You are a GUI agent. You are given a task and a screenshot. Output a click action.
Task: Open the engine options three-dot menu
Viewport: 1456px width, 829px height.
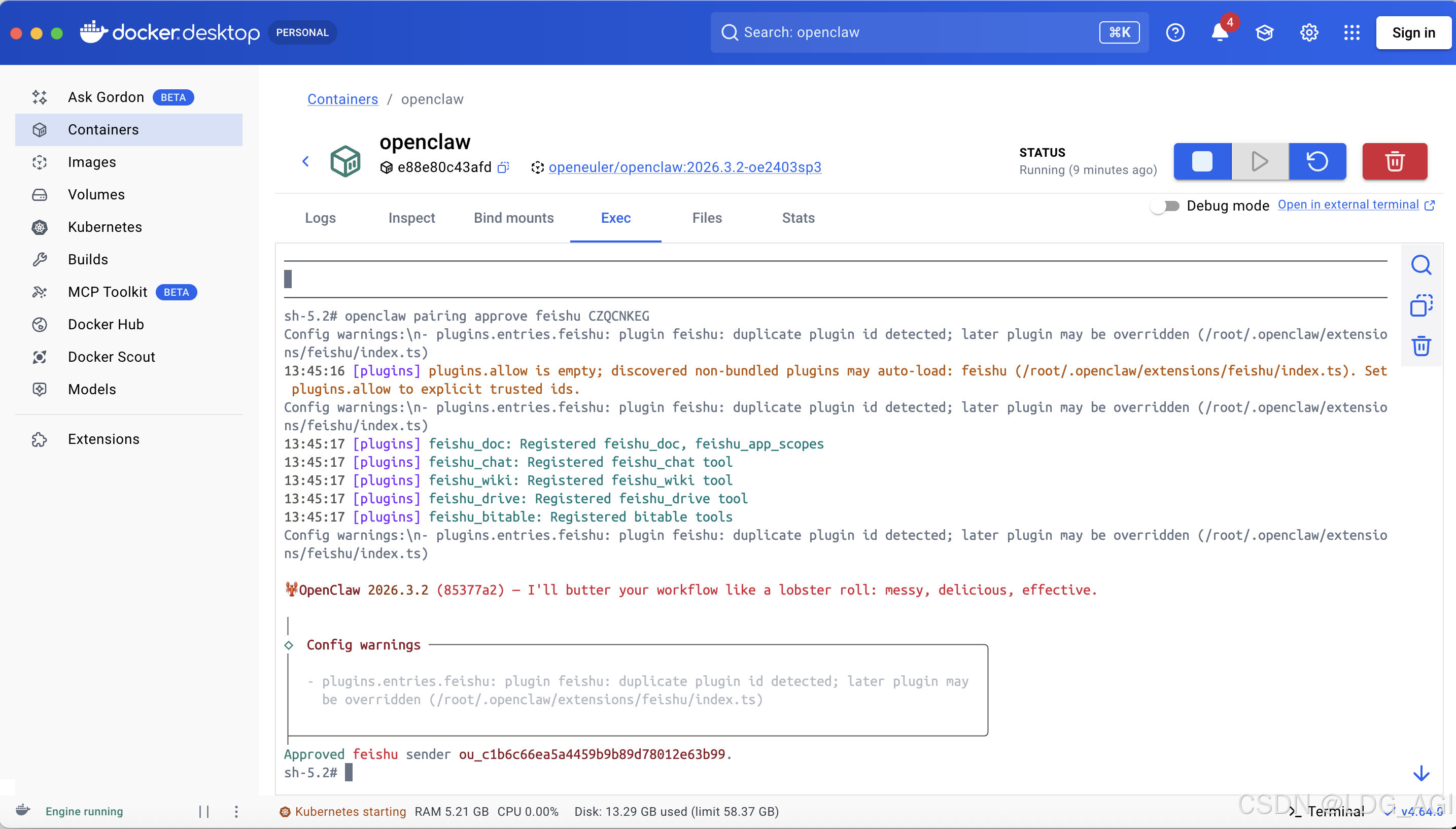coord(236,811)
